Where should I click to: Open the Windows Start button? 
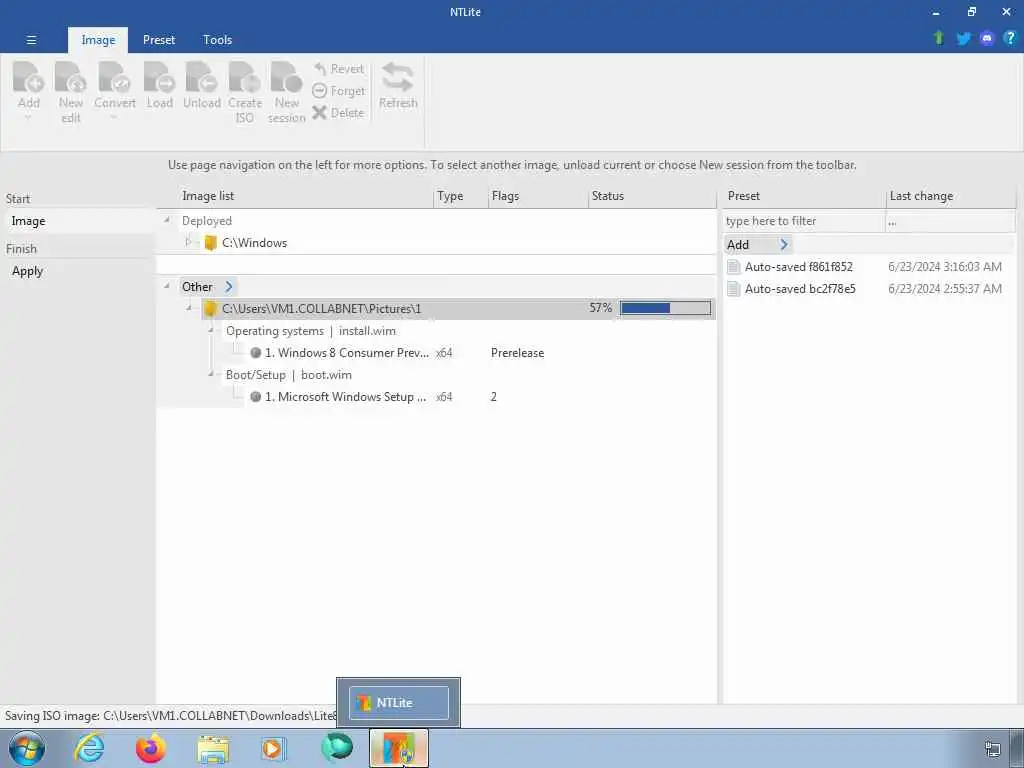(x=27, y=748)
